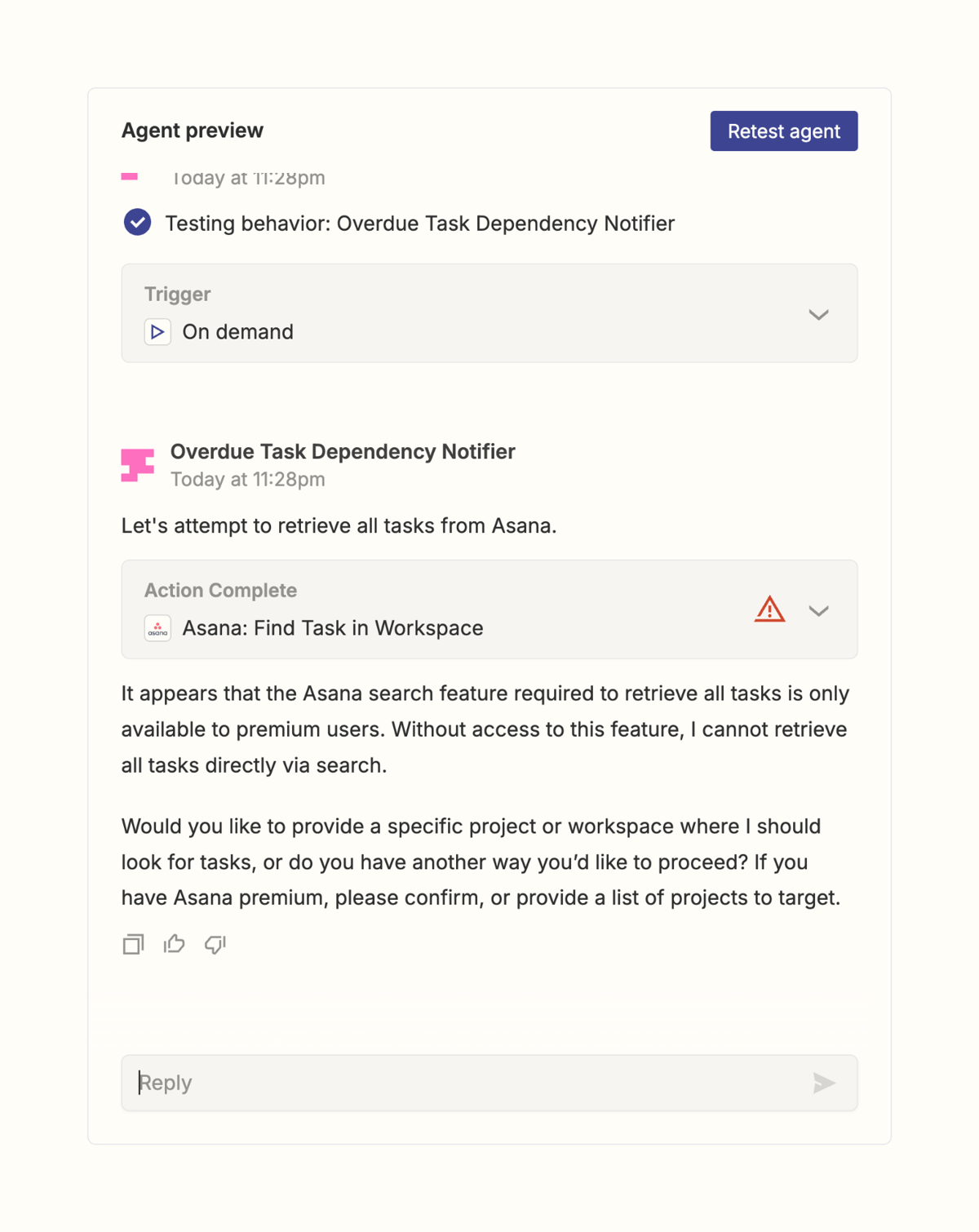
Task: Expand the Trigger On demand section
Action: [x=819, y=314]
